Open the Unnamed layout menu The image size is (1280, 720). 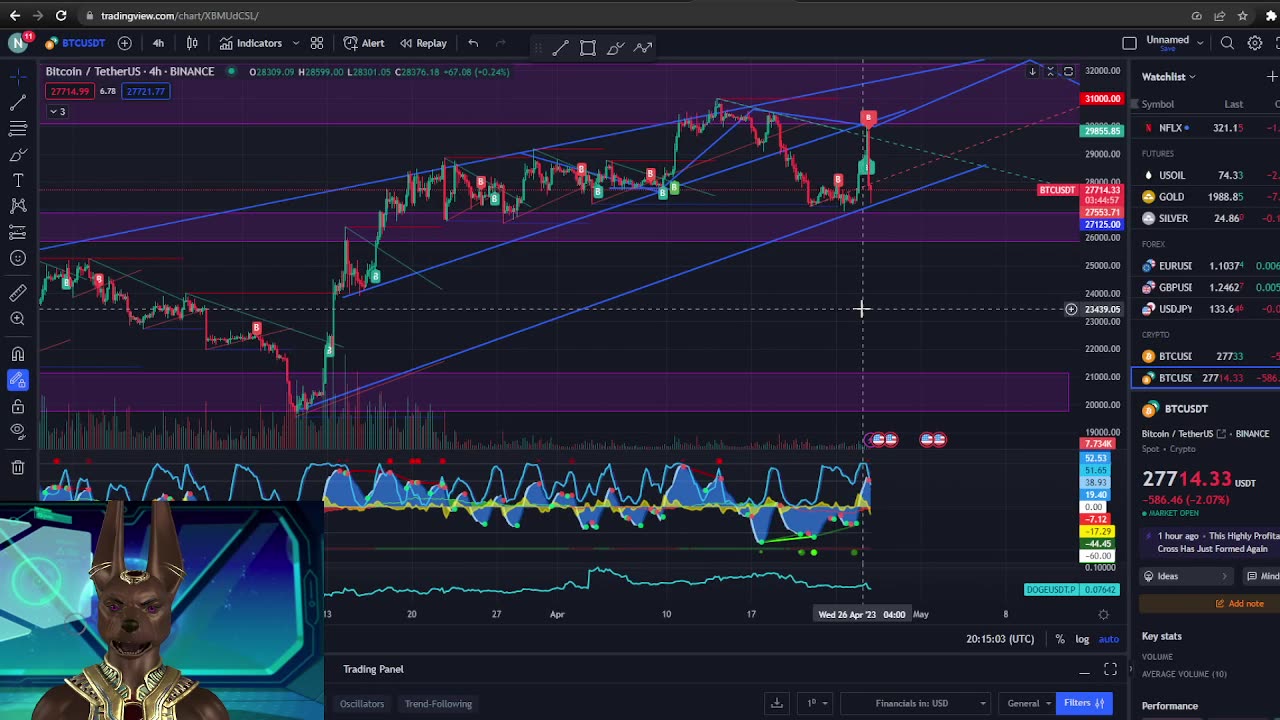pyautogui.click(x=1174, y=43)
